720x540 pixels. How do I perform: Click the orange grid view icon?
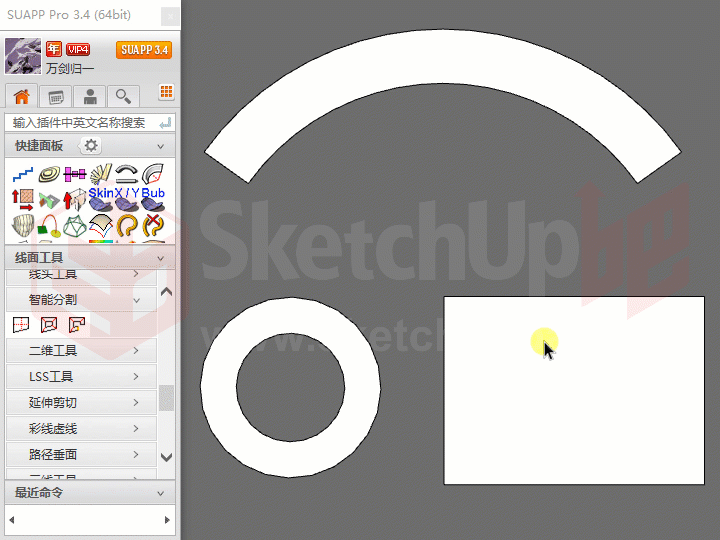[166, 92]
